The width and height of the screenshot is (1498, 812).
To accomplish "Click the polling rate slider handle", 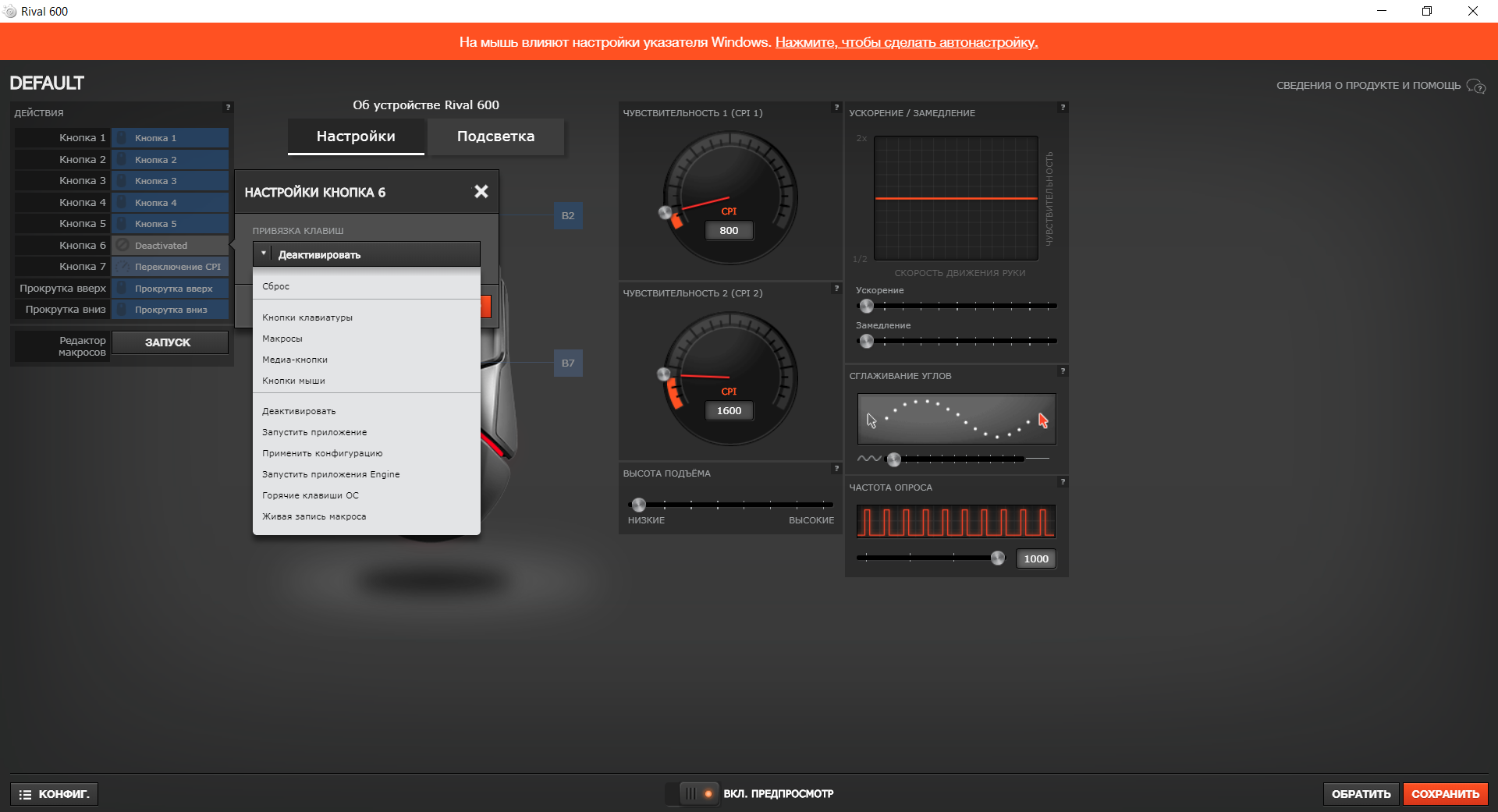I will [998, 558].
